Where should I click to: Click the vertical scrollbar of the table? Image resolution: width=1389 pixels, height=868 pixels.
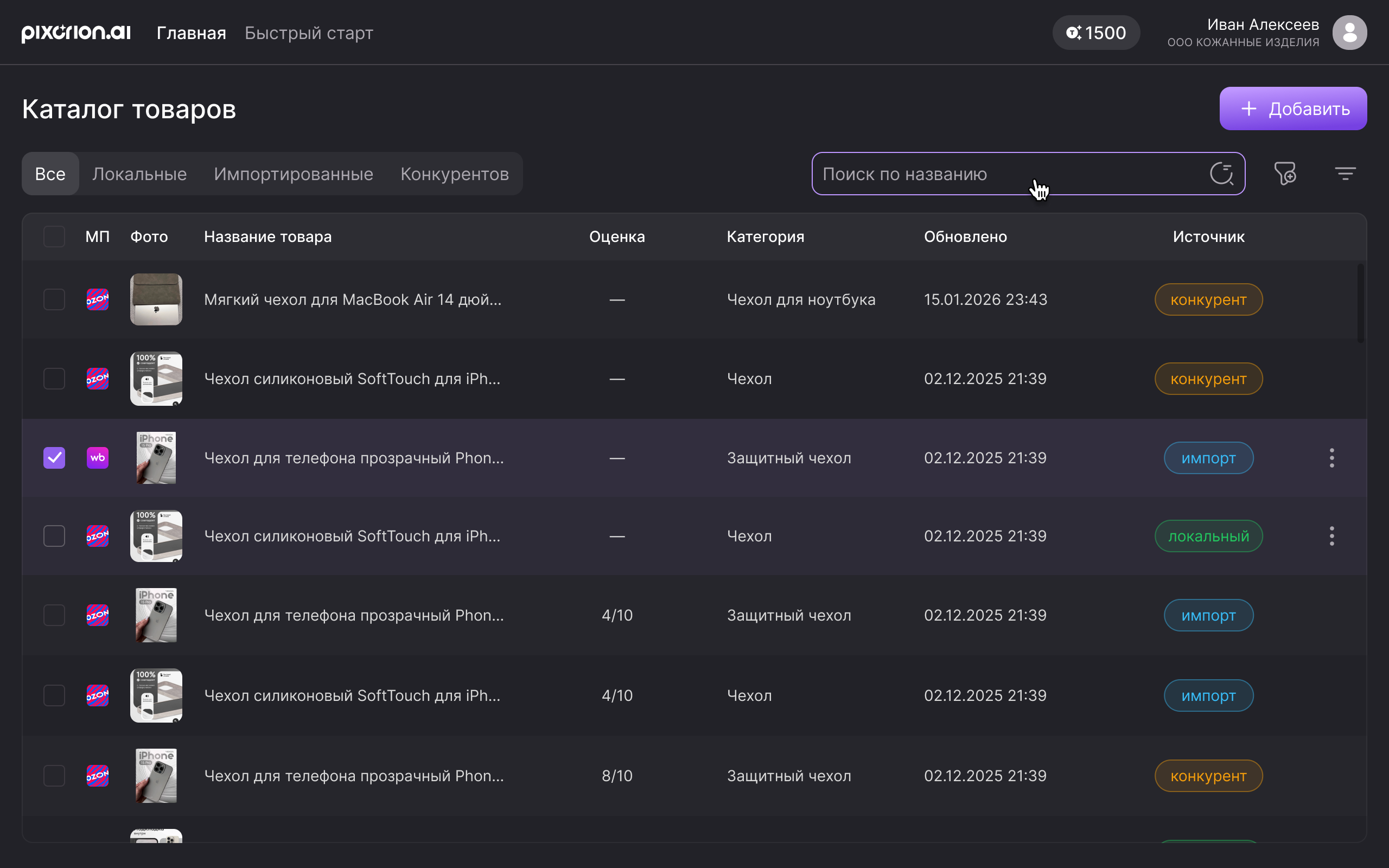click(x=1360, y=303)
